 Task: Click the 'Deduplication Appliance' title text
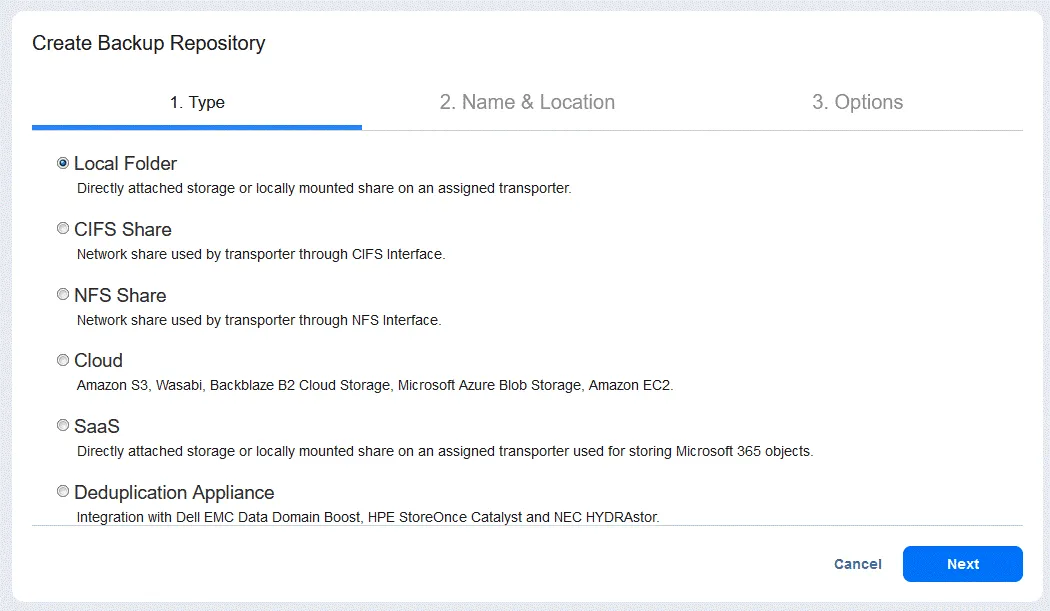pyautogui.click(x=174, y=492)
